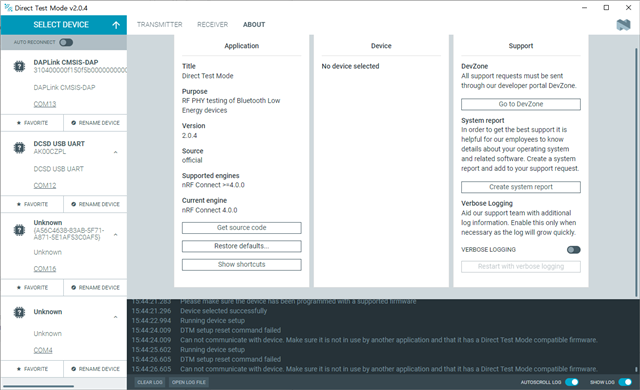The height and width of the screenshot is (390, 640).
Task: Click the chip icon for Unknown COM4 device
Action: [19, 312]
